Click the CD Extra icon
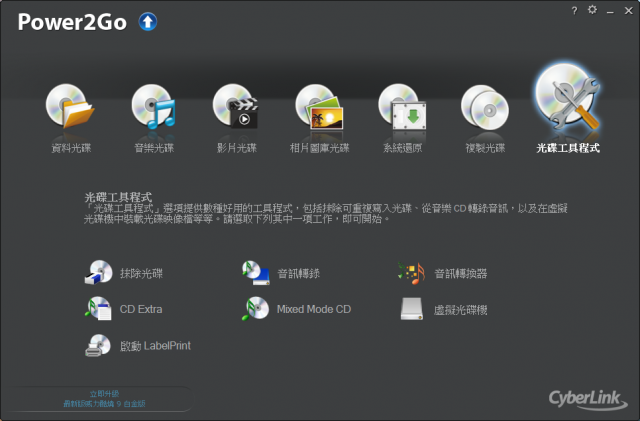The height and width of the screenshot is (421, 640). tap(98, 308)
